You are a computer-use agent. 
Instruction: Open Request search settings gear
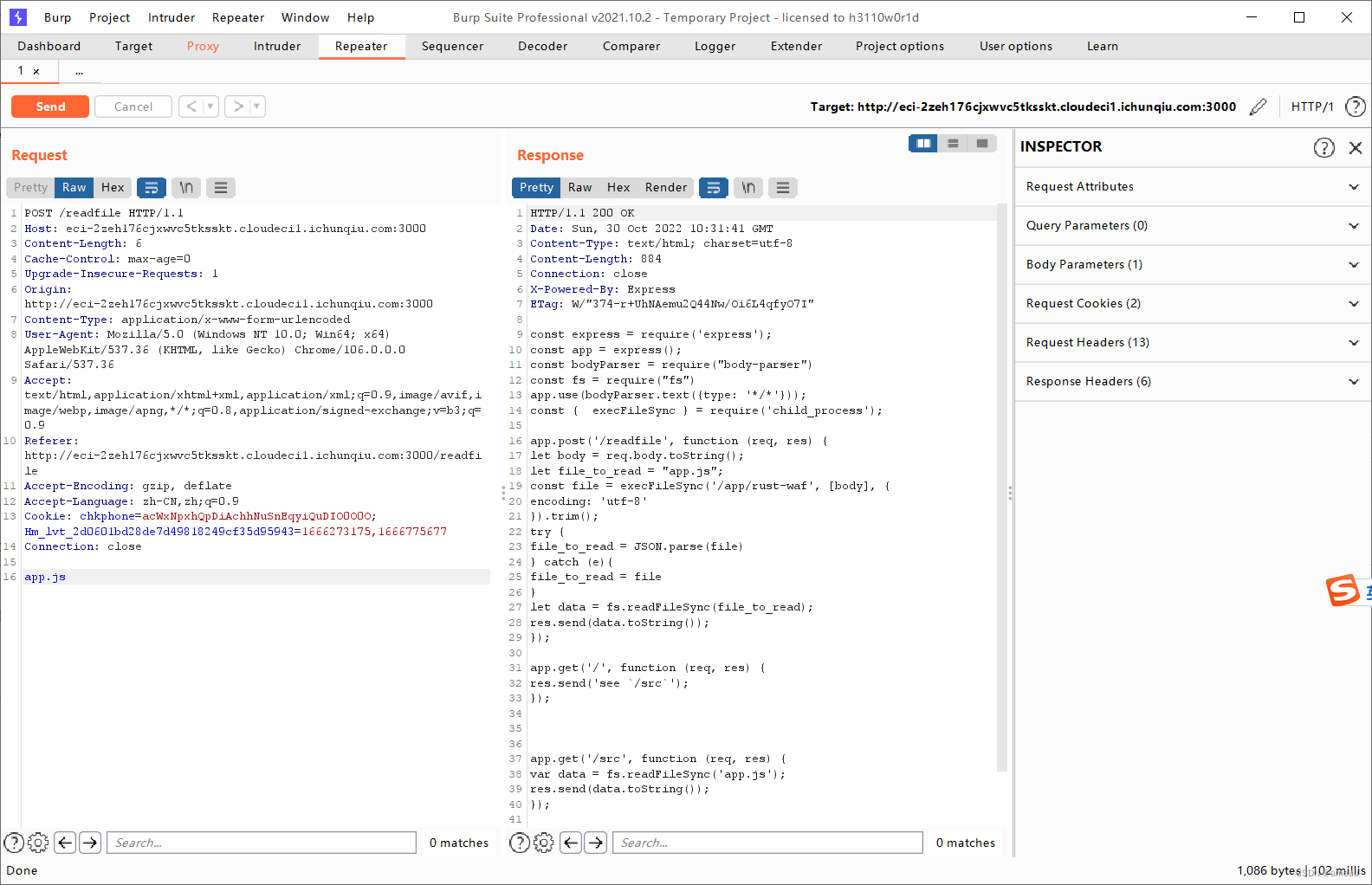click(x=38, y=843)
